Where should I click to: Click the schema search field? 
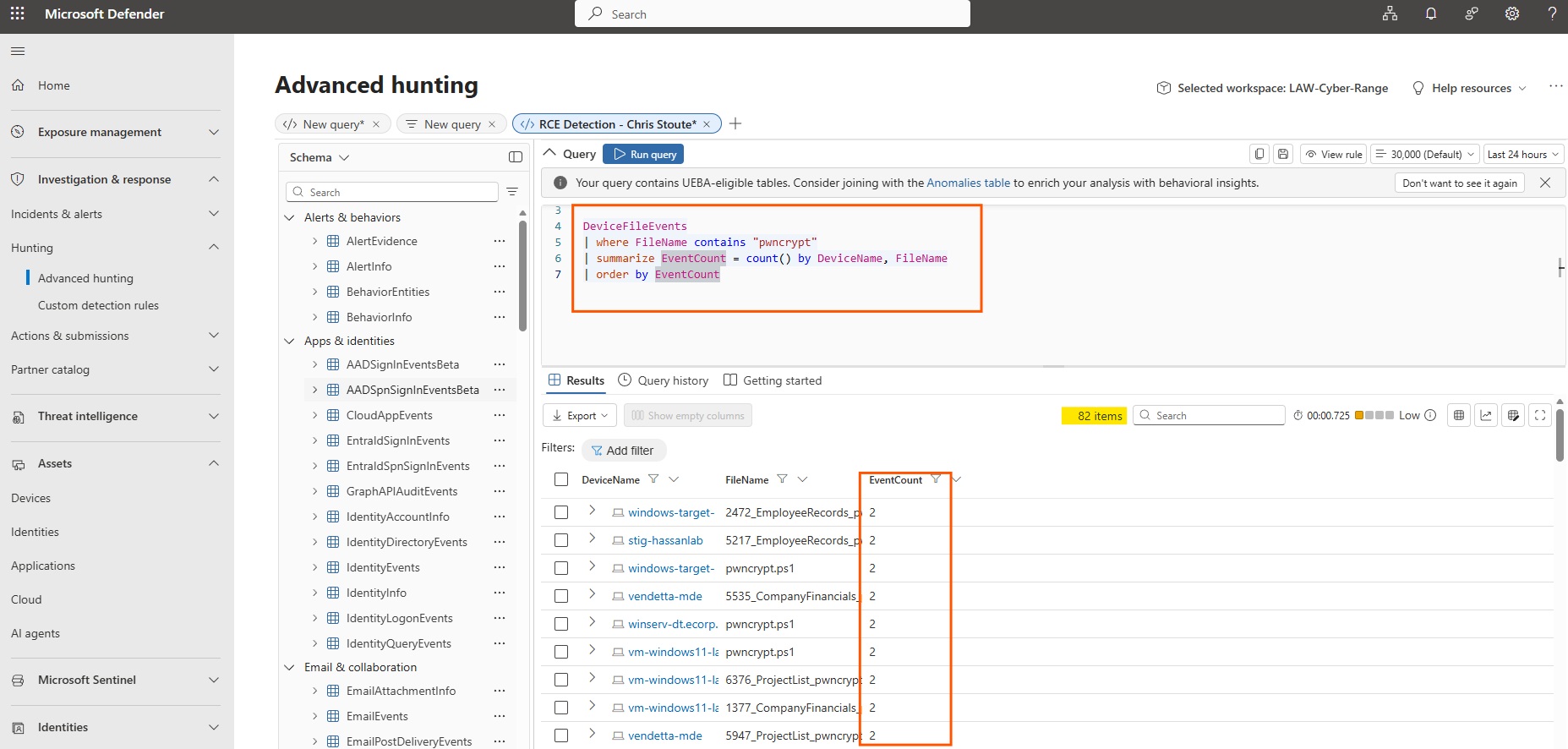[x=392, y=192]
